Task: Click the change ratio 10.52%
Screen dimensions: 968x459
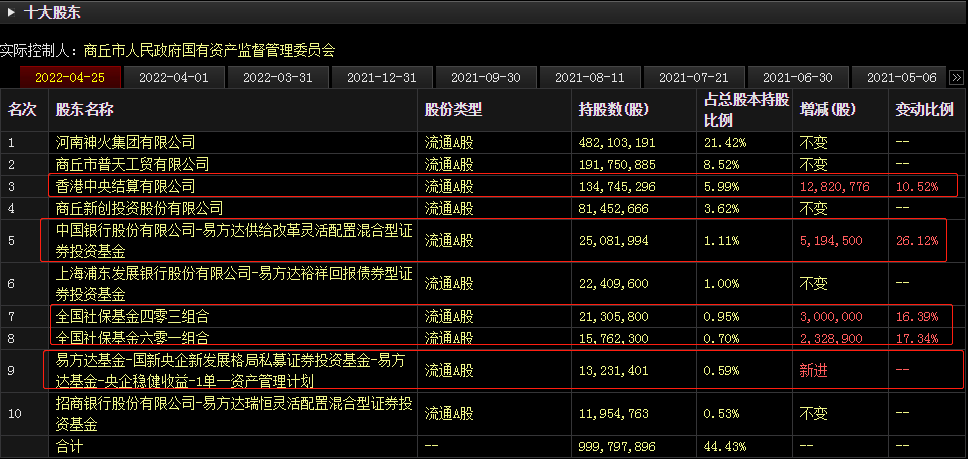Action: pos(917,186)
